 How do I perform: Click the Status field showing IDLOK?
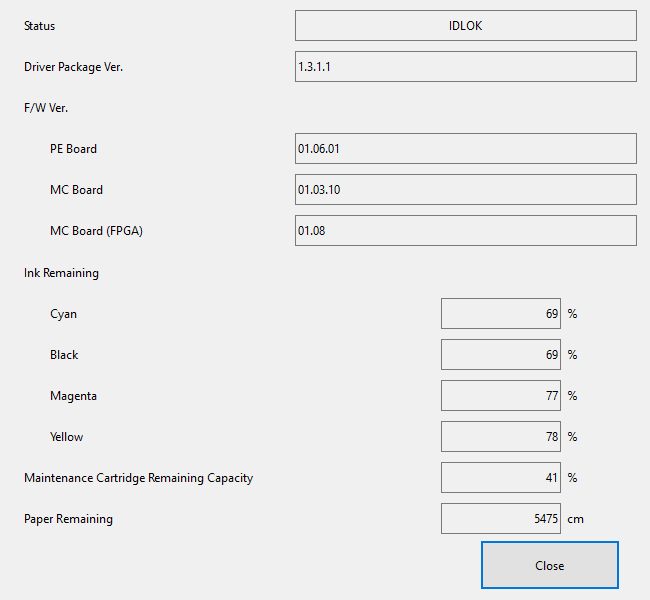[x=465, y=26]
